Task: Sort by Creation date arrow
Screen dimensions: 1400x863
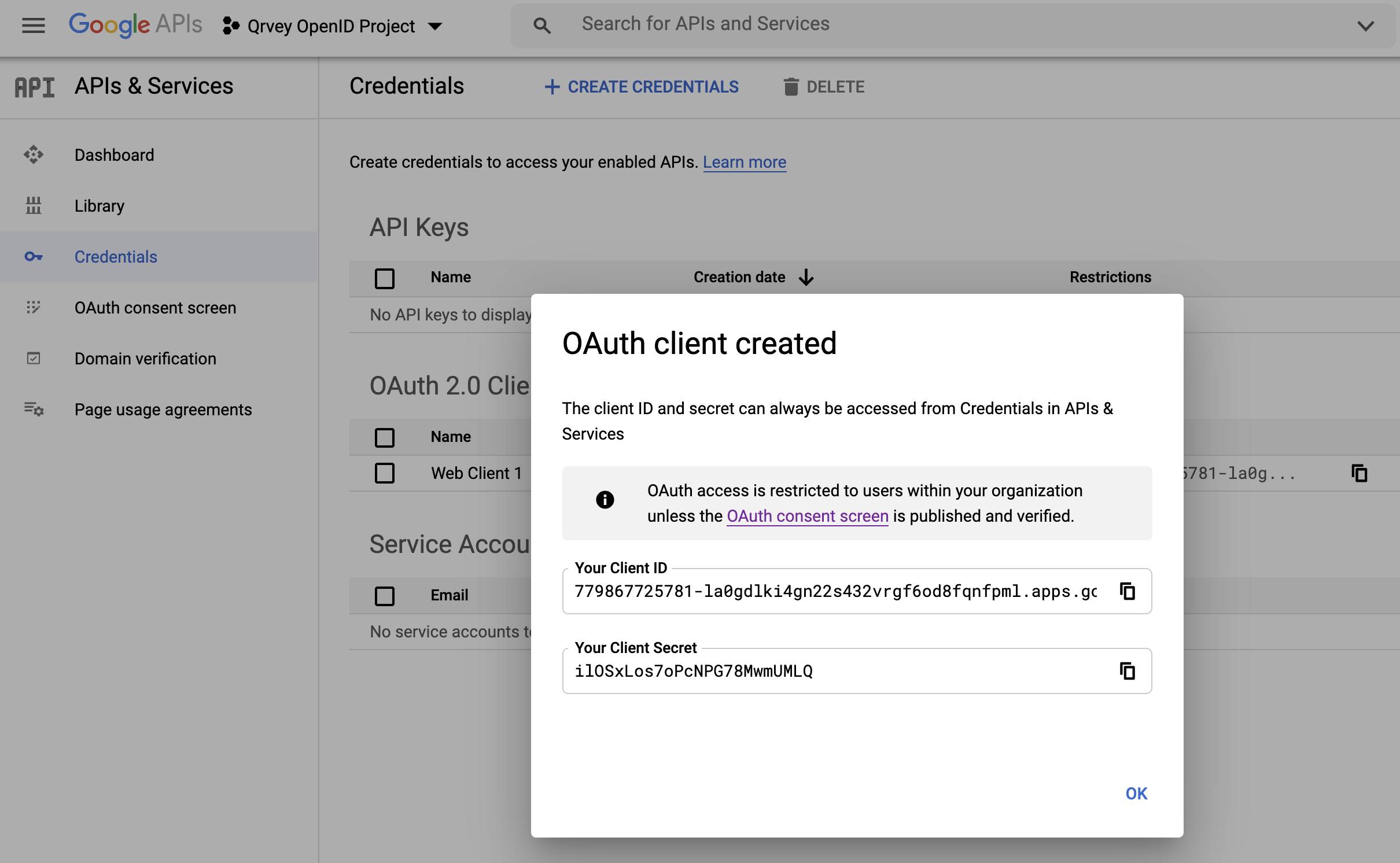Action: pyautogui.click(x=806, y=278)
